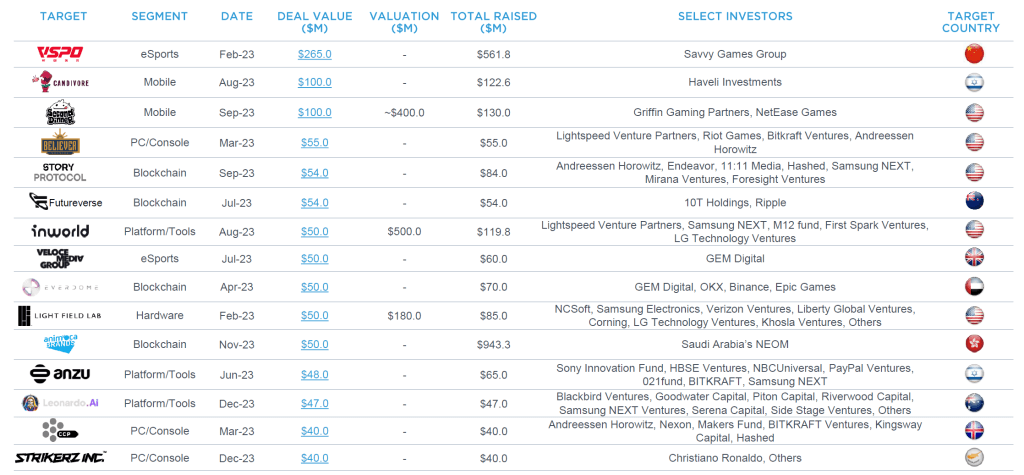Click the Candivore logo

coord(59,82)
